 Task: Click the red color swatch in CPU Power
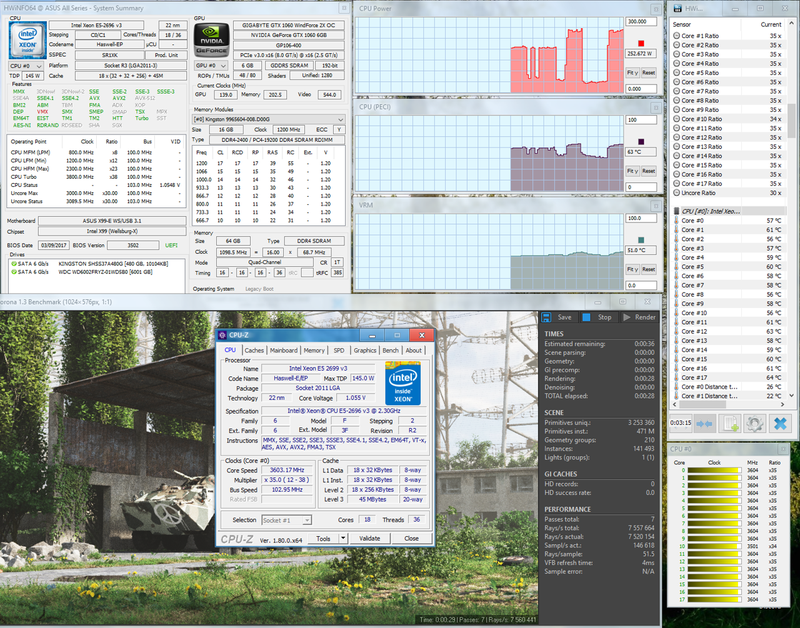(x=641, y=43)
